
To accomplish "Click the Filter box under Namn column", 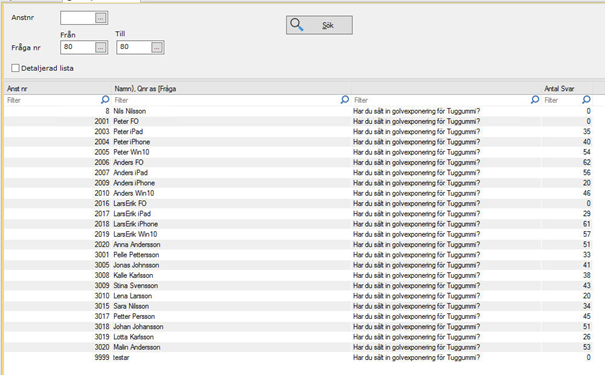I will click(226, 100).
